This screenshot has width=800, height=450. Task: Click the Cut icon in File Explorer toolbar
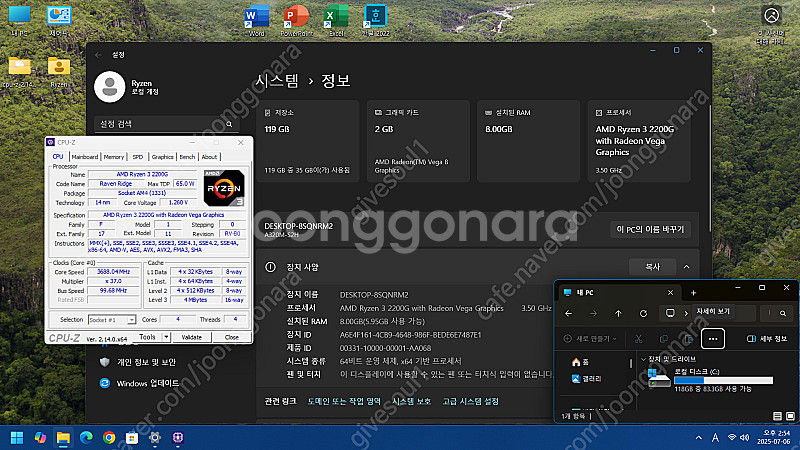pos(638,339)
